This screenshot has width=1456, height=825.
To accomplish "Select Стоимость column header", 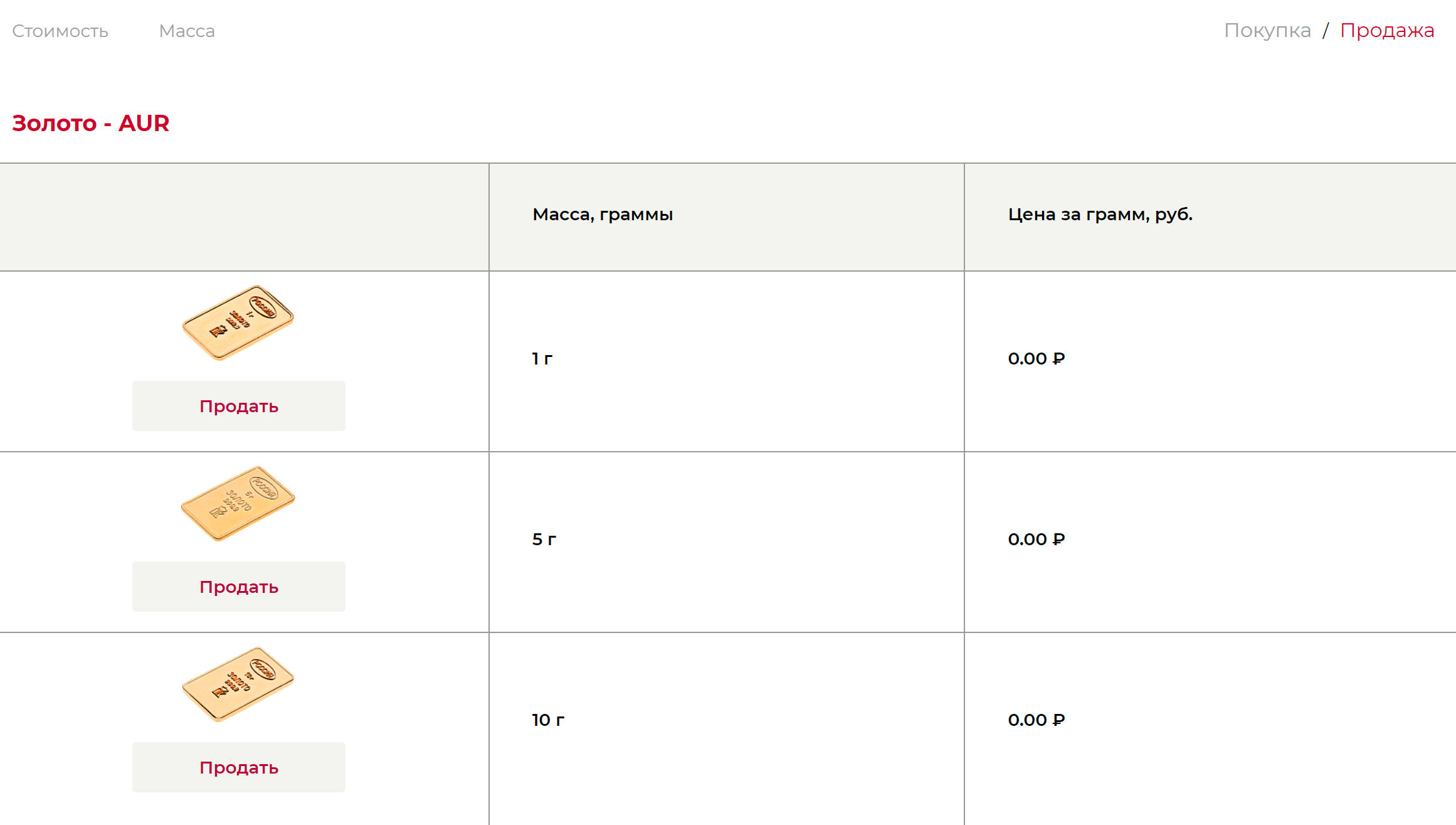I will (60, 31).
